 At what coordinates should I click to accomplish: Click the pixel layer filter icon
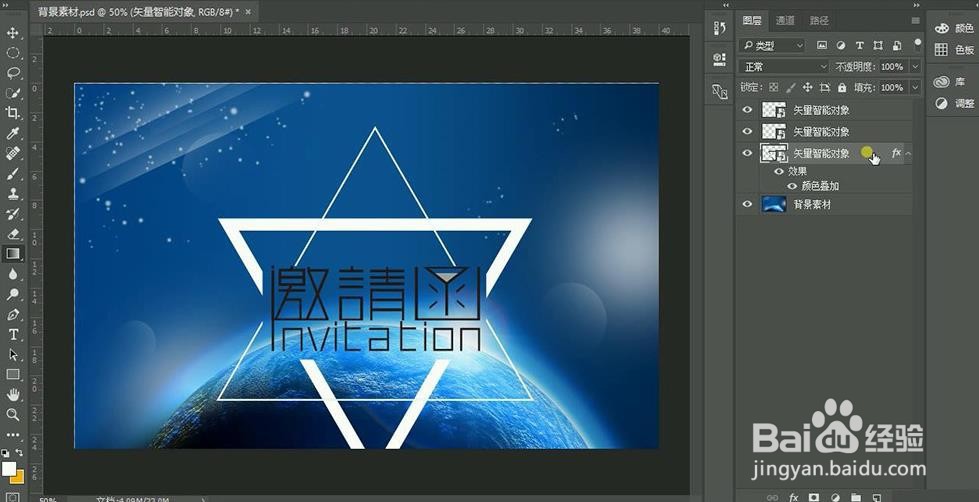tap(822, 45)
